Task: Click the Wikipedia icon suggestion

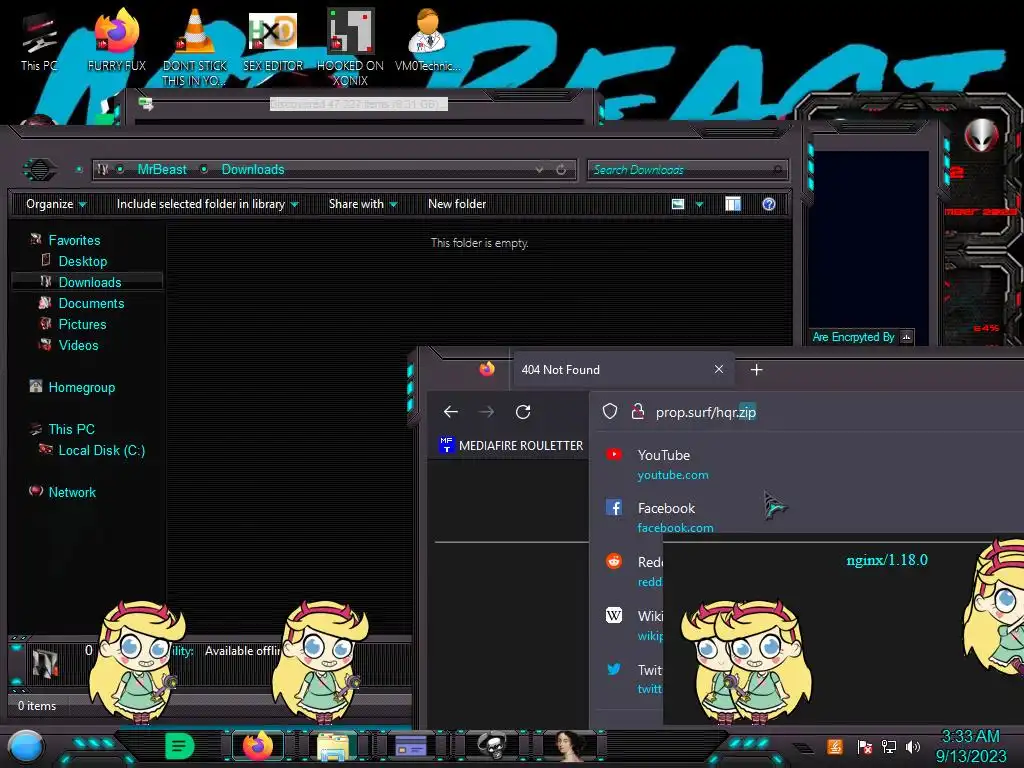Action: (614, 615)
